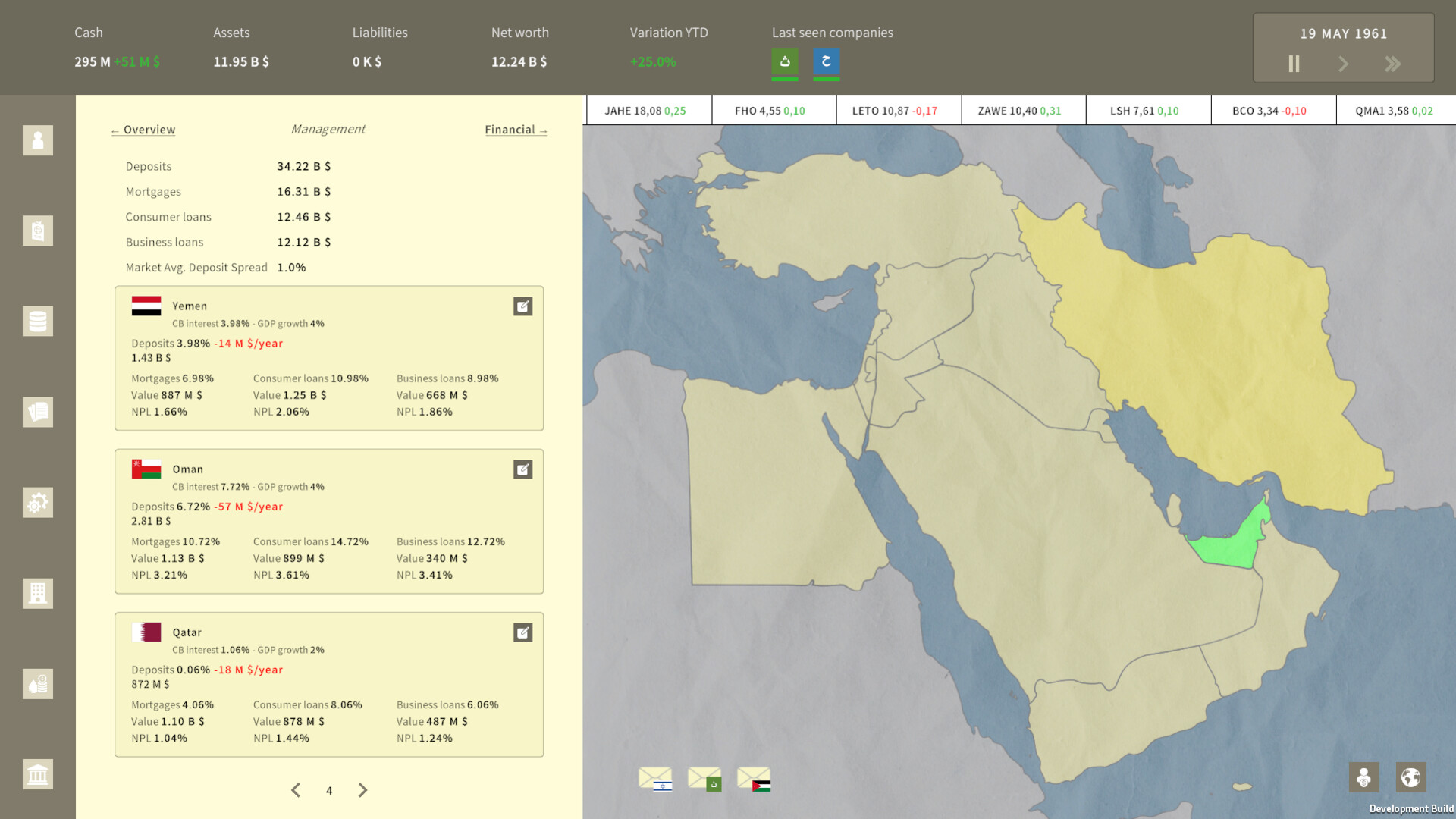The width and height of the screenshot is (1456, 819).
Task: Open the deposits database icon in sidebar
Action: [x=37, y=321]
